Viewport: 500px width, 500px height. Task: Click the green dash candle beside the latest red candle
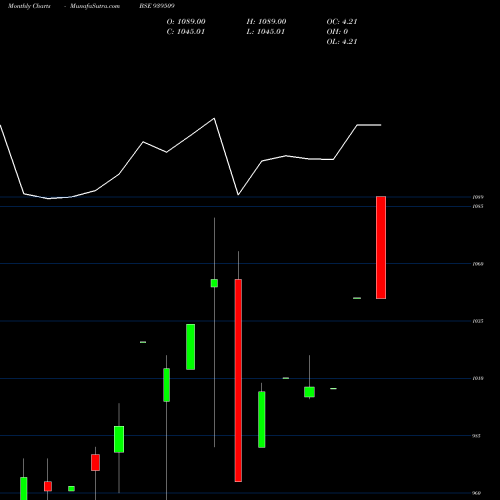[357, 298]
